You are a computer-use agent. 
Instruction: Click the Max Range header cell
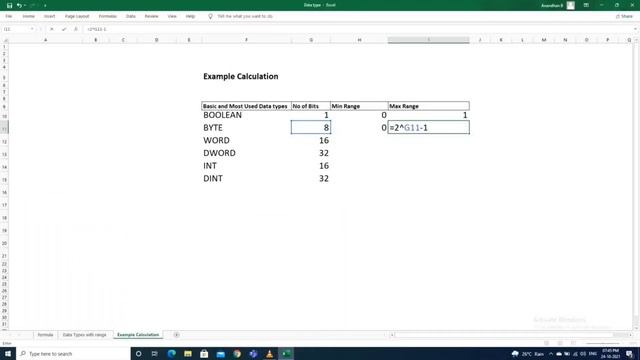(x=429, y=106)
